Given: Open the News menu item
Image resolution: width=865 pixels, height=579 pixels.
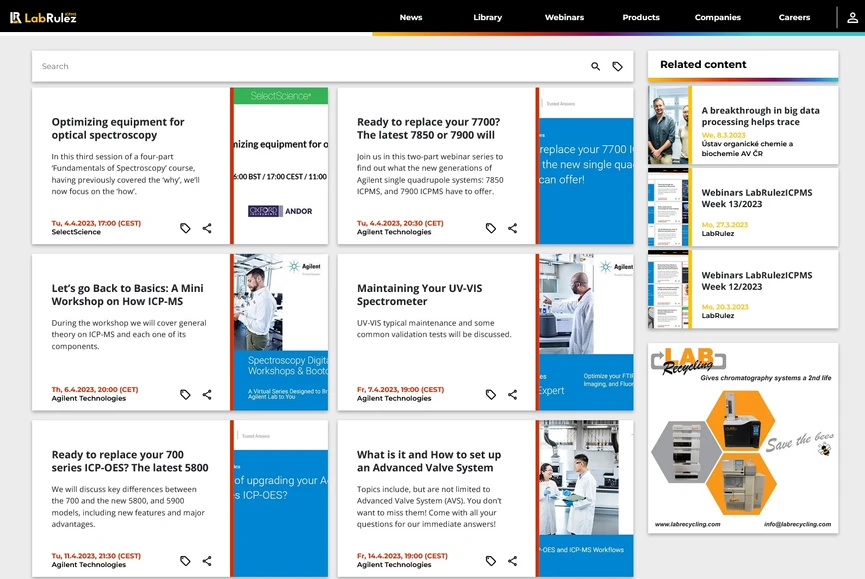Looking at the screenshot, I should click(411, 18).
